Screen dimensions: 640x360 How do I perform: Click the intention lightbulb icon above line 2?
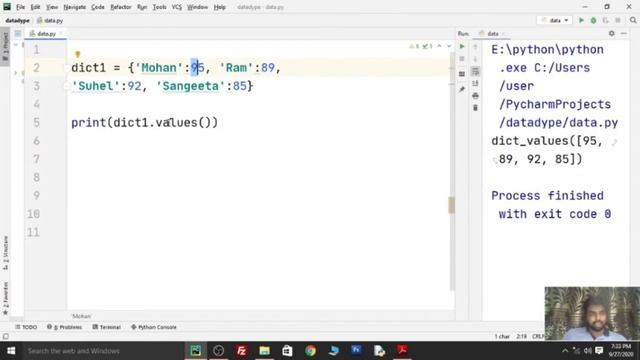tap(78, 54)
